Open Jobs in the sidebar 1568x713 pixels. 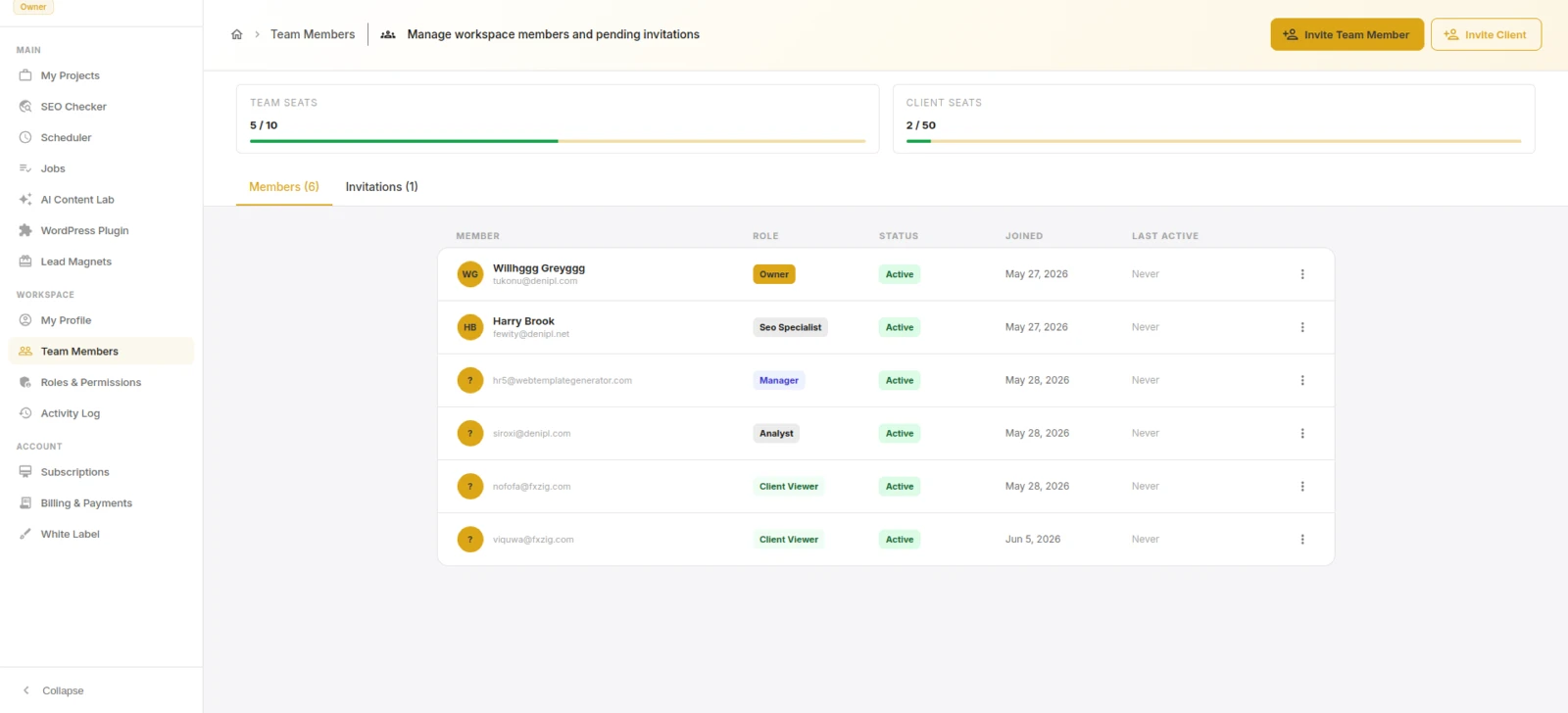pyautogui.click(x=101, y=168)
